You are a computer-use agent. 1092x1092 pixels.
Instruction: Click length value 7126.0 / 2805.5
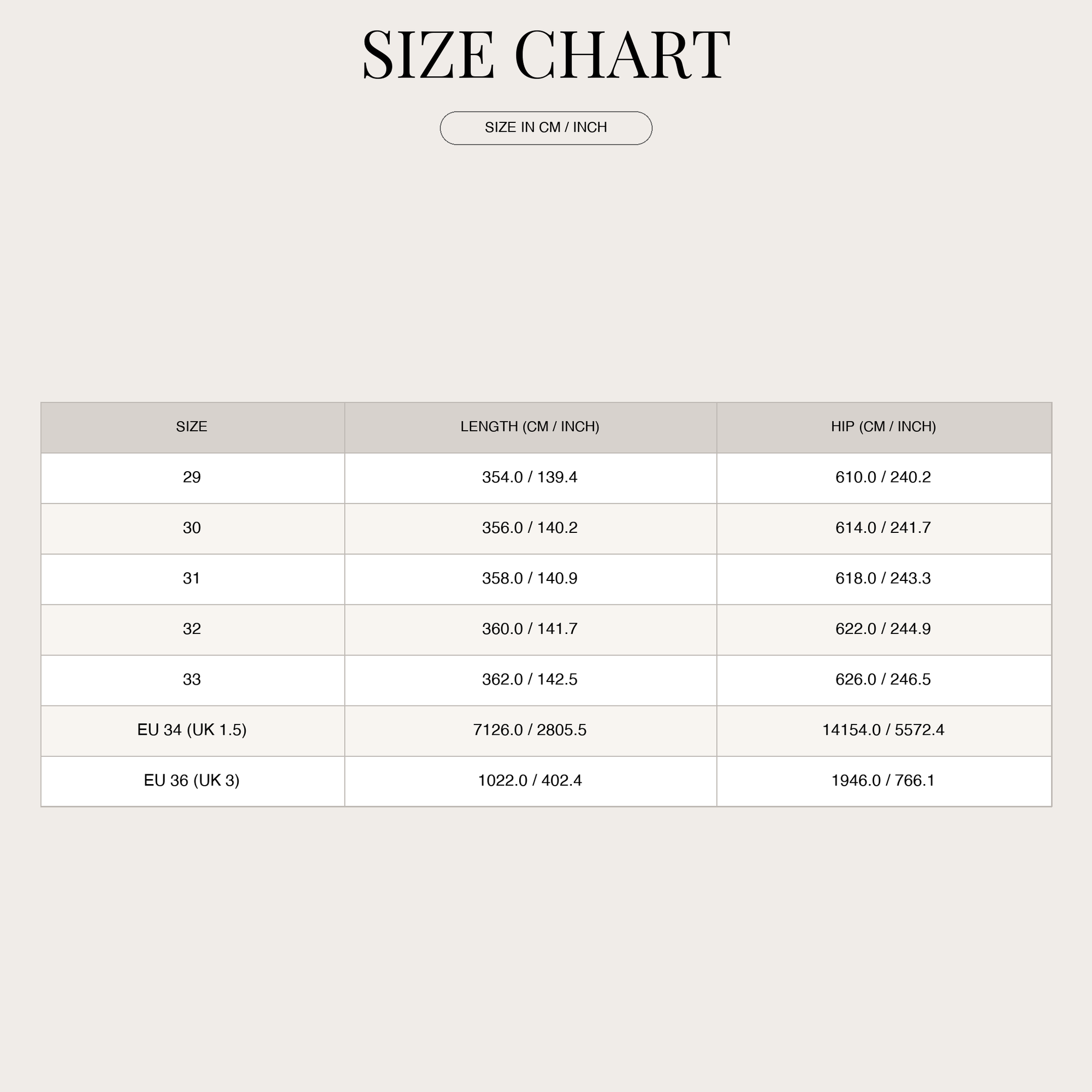point(530,729)
